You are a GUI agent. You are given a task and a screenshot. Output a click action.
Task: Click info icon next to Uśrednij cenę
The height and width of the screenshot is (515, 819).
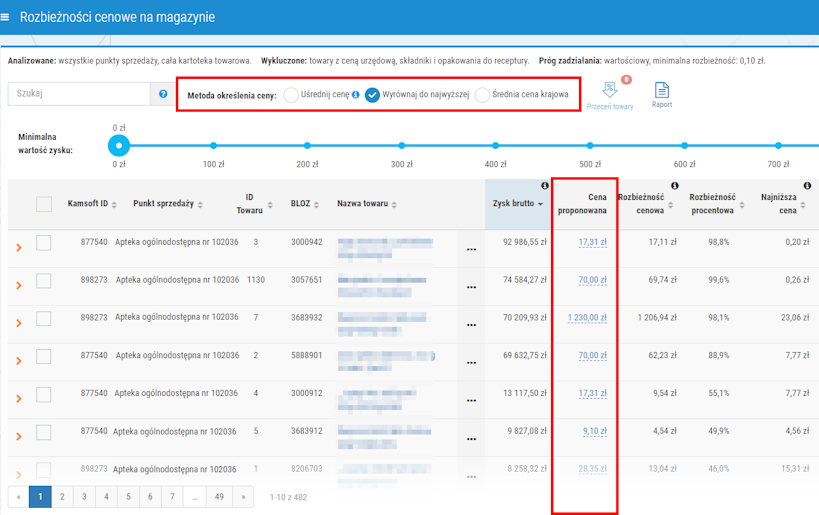356,95
